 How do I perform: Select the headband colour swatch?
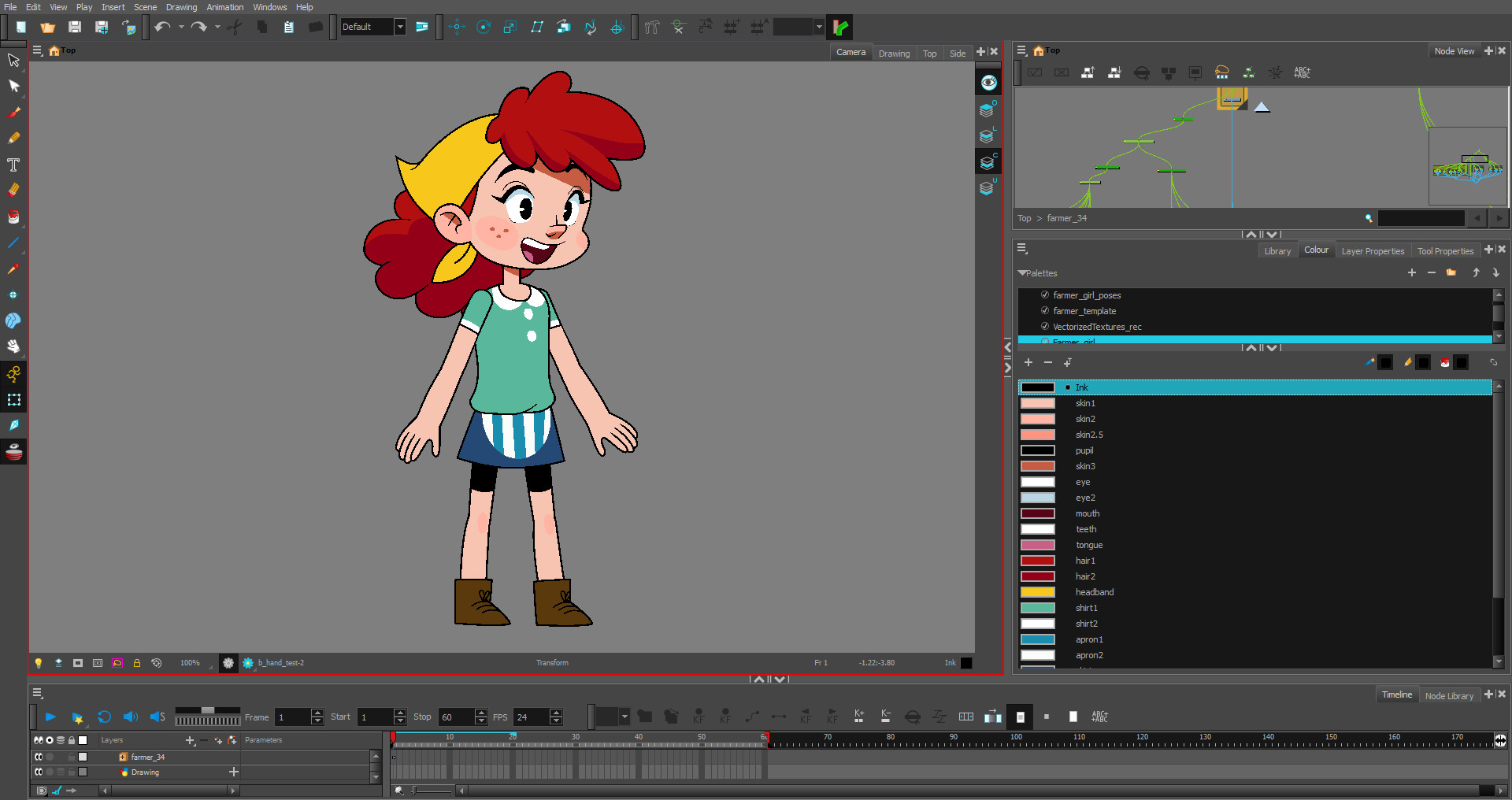[x=1038, y=592]
